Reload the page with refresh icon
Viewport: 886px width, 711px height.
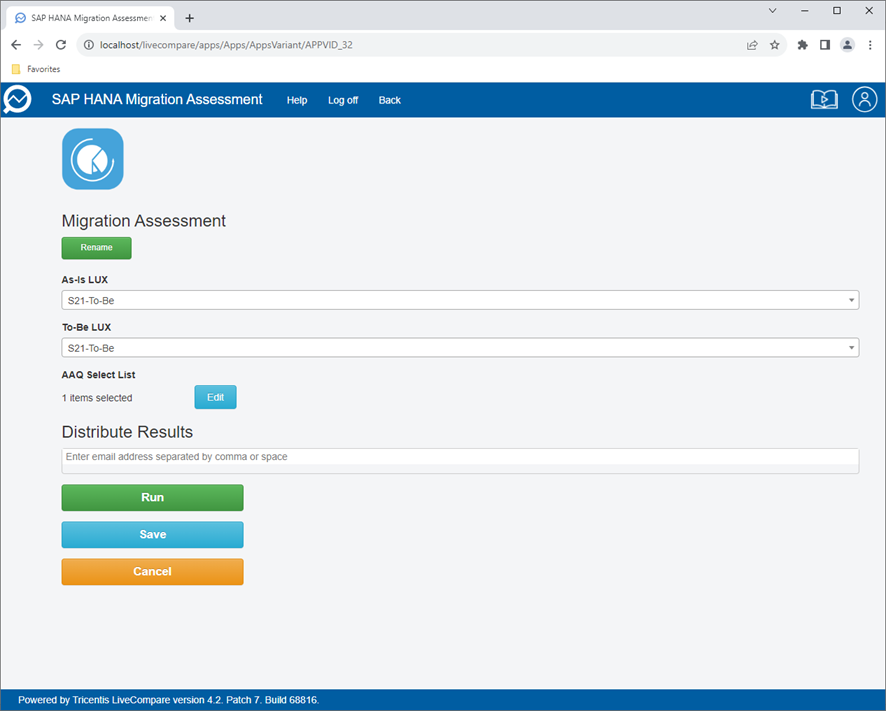[61, 45]
